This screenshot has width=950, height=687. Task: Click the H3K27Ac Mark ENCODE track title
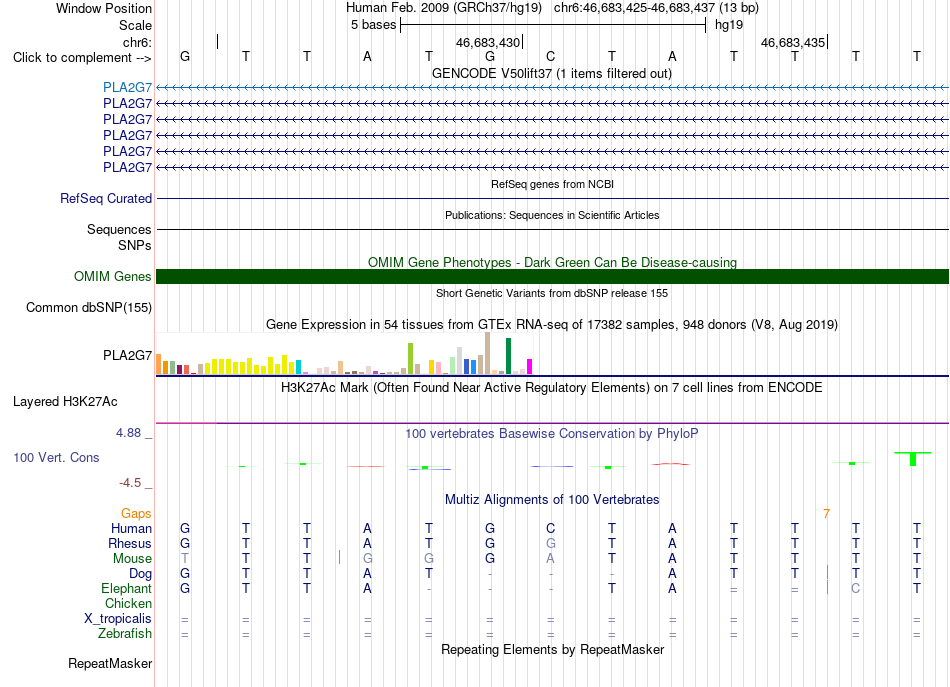point(552,388)
